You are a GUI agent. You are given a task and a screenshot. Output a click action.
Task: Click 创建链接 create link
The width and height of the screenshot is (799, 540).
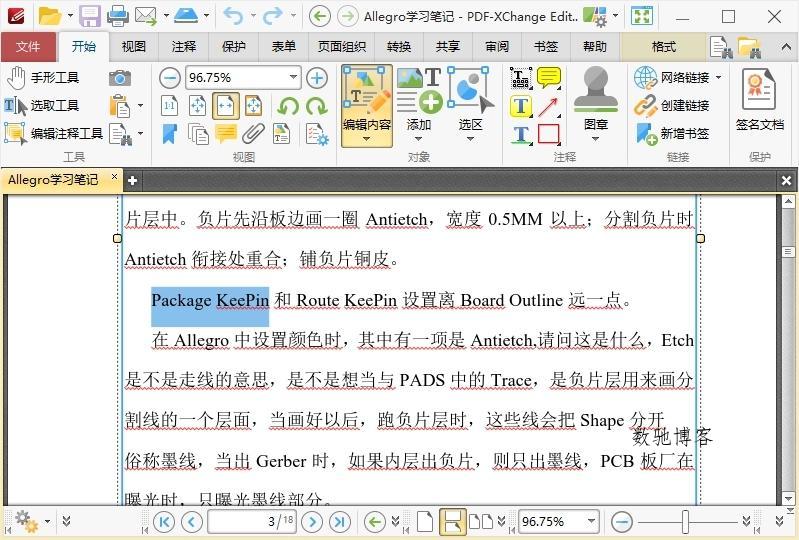[672, 105]
